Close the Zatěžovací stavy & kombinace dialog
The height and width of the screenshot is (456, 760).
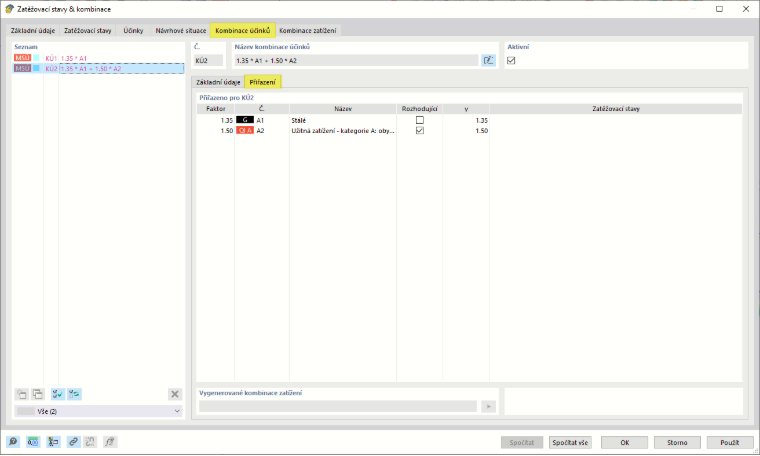[x=746, y=9]
